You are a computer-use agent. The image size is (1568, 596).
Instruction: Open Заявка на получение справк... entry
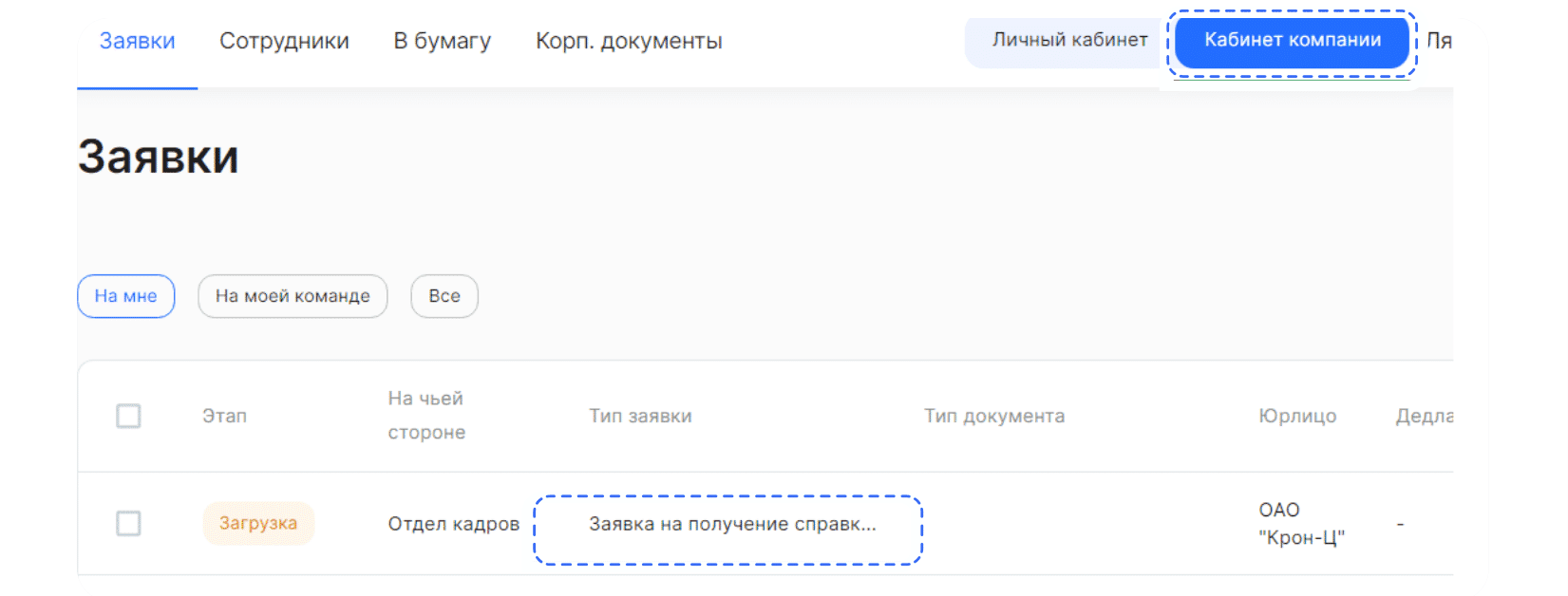click(x=732, y=524)
